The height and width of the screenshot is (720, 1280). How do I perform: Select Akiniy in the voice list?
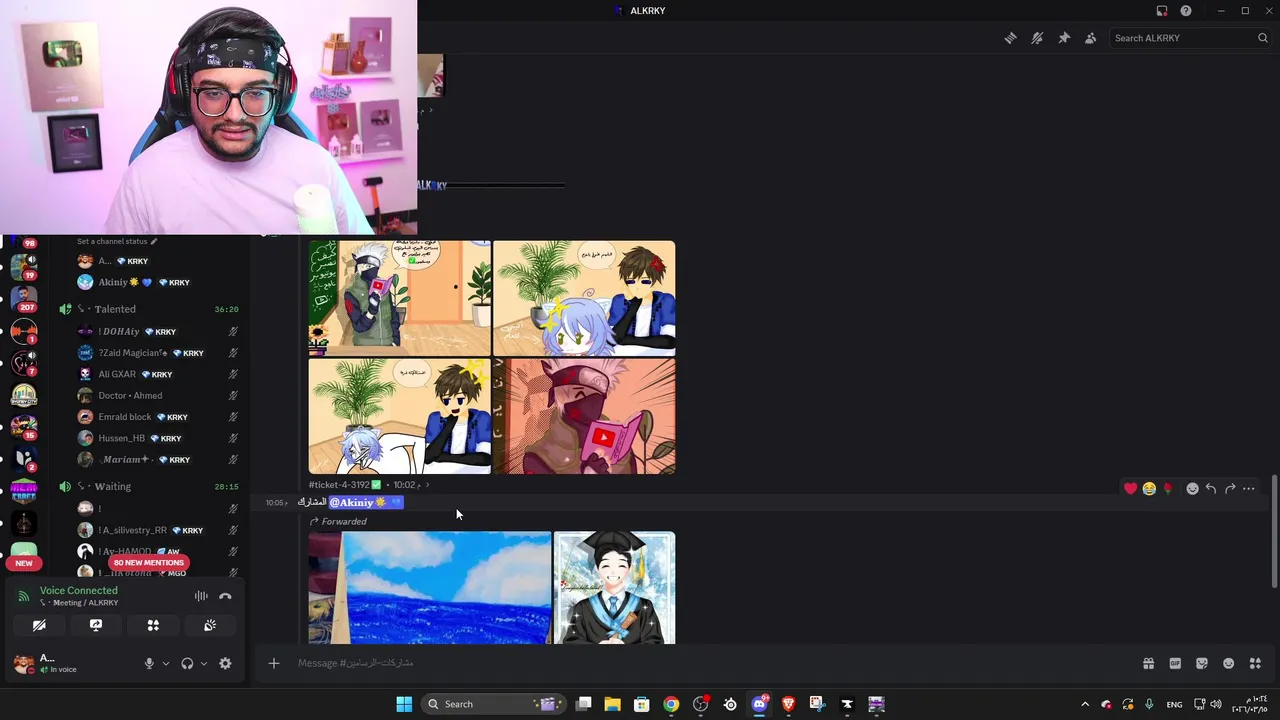160,282
